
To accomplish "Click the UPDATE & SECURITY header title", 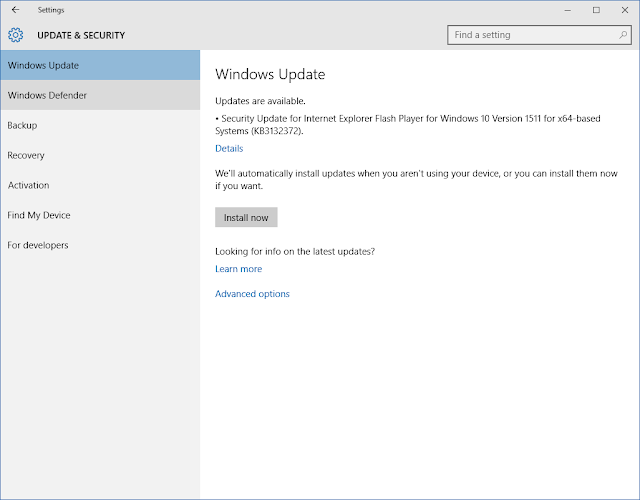I will pos(81,36).
